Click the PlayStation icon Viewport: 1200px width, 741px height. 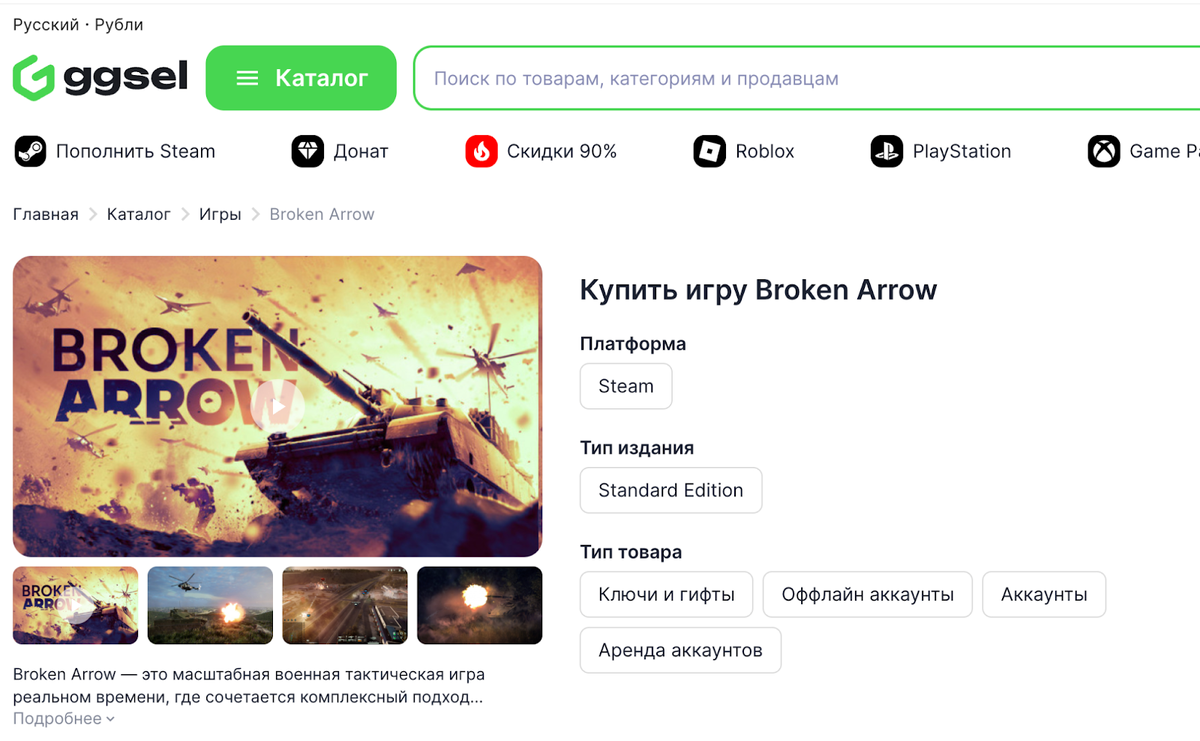[887, 152]
